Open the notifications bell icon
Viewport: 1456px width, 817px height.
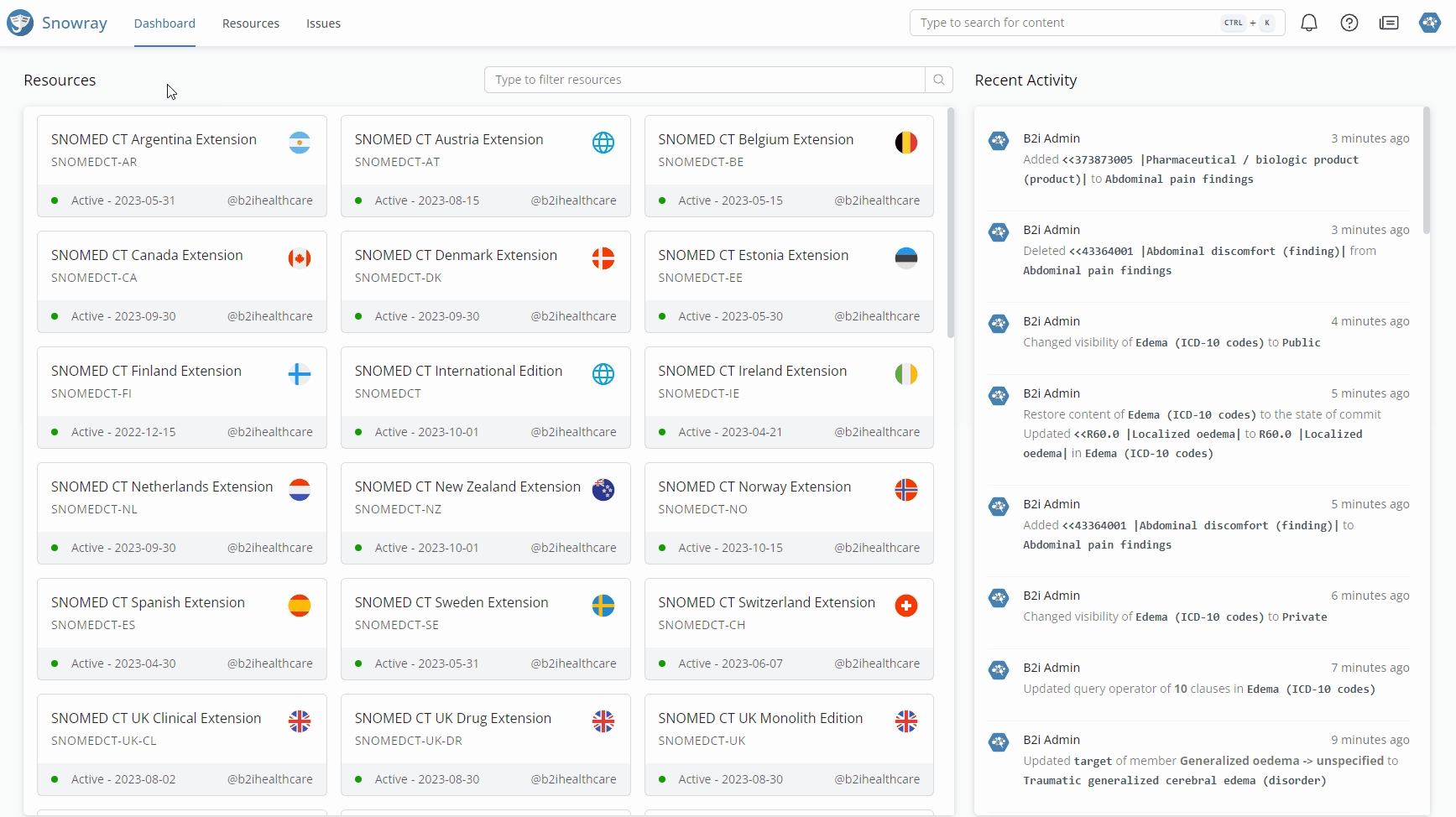pyautogui.click(x=1308, y=23)
